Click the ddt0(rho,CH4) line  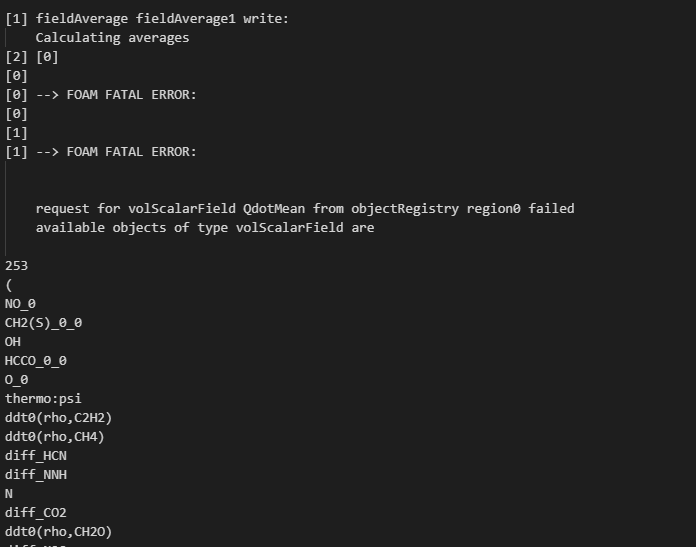click(55, 437)
